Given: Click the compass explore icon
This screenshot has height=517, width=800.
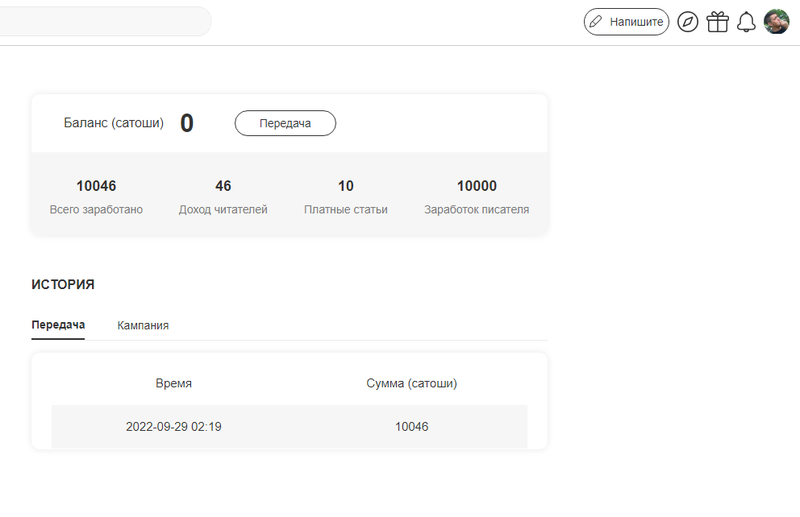Looking at the screenshot, I should click(687, 22).
